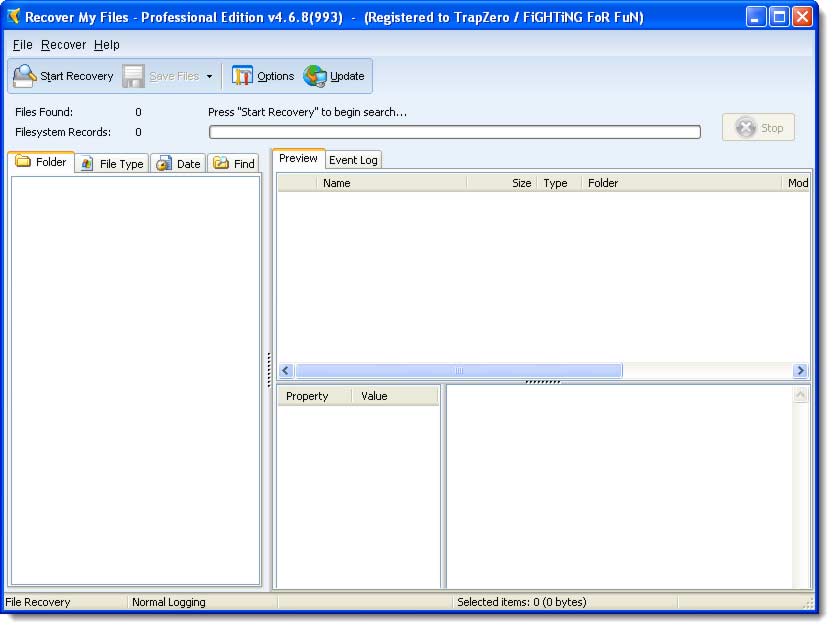Screen dimensions: 834x629
Task: Click the Mod column header
Action: pos(797,183)
